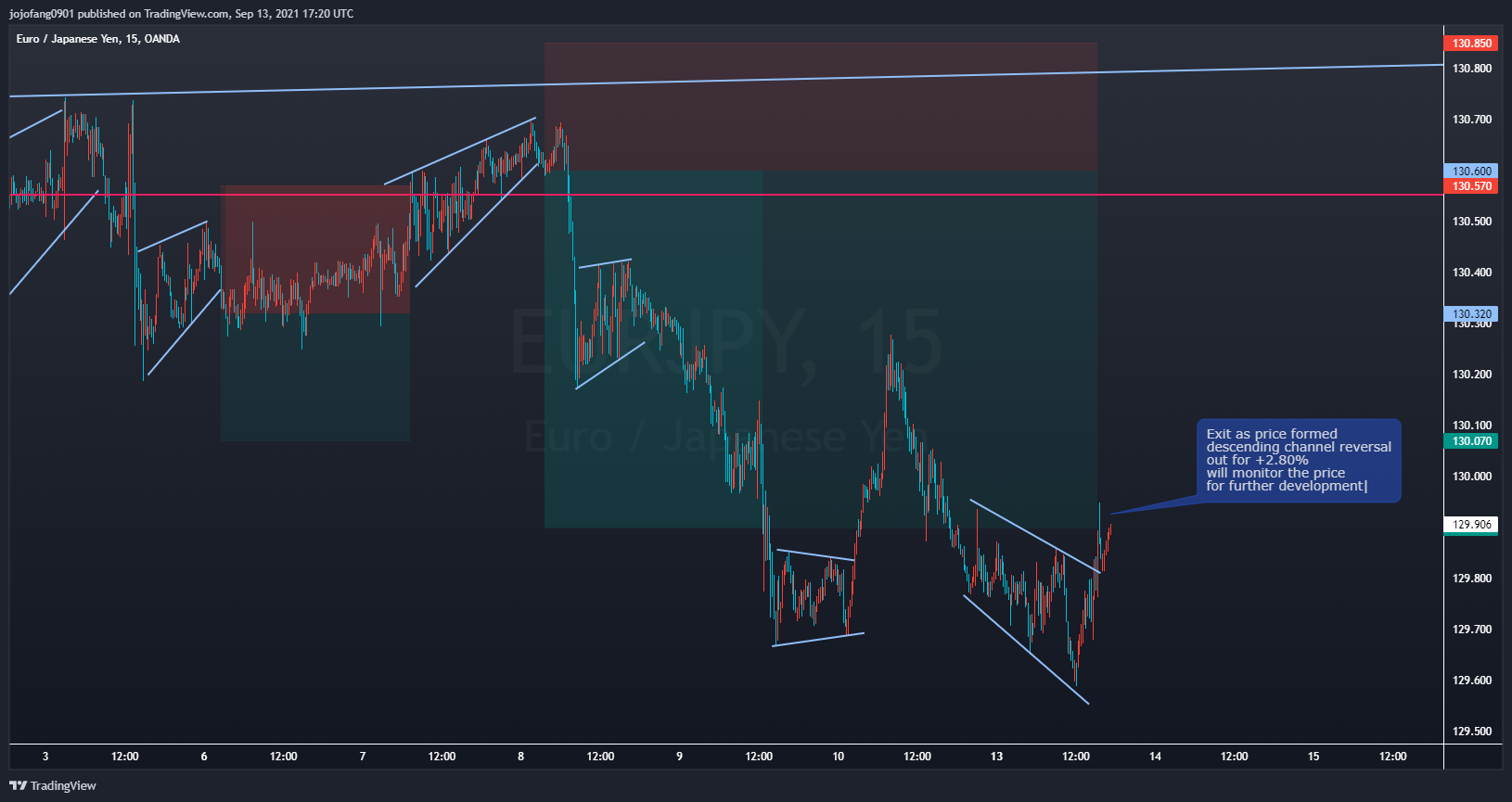This screenshot has width=1512, height=802.
Task: Click the 130.500 price axis tick
Action: pos(1472,222)
